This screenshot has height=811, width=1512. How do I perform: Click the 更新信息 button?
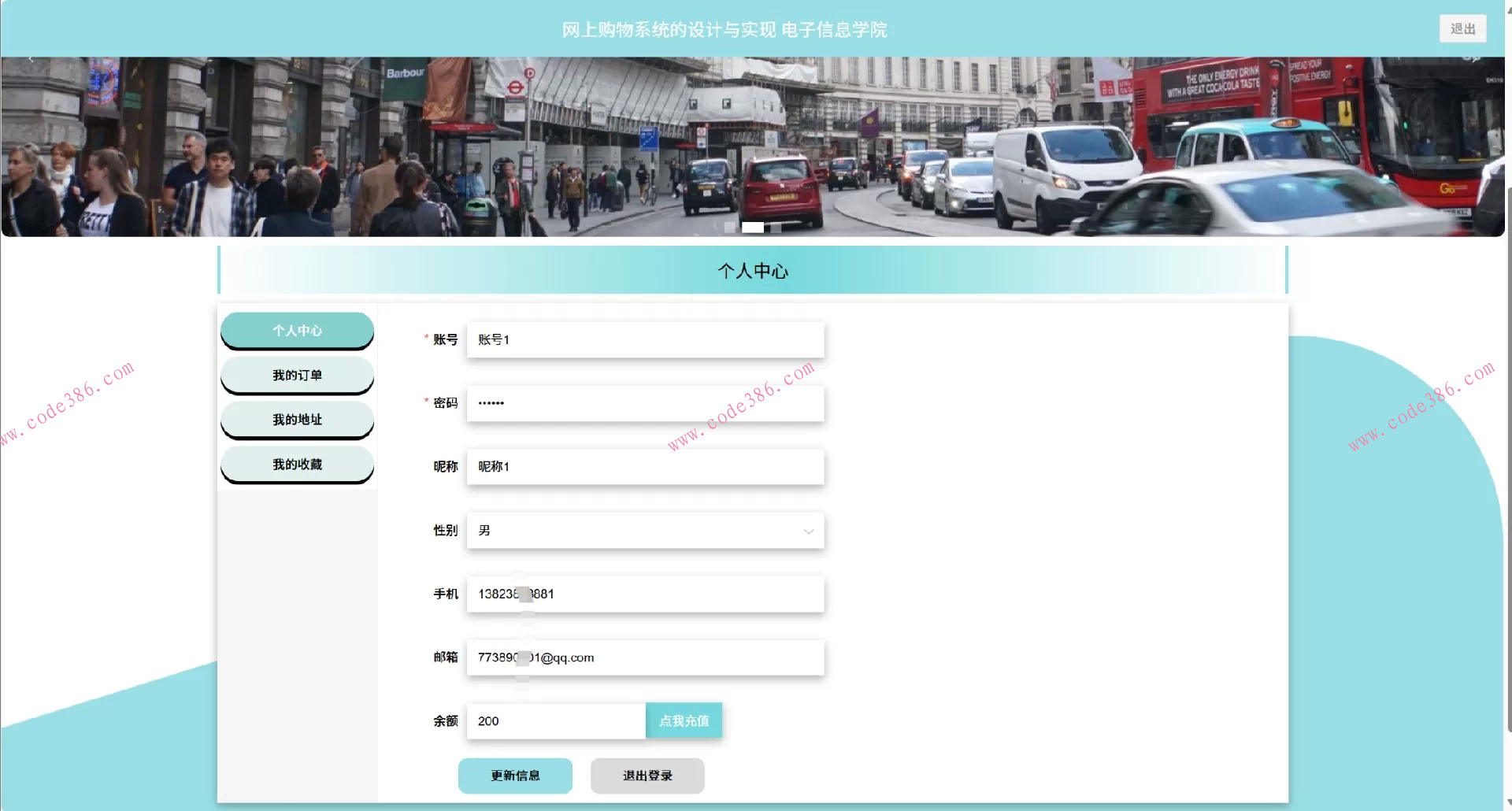coord(515,776)
